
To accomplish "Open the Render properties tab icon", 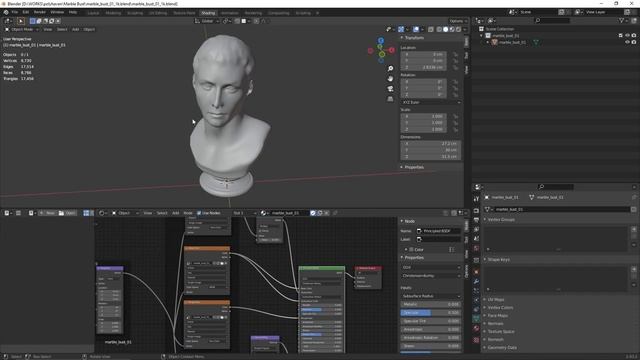I will pyautogui.click(x=476, y=211).
